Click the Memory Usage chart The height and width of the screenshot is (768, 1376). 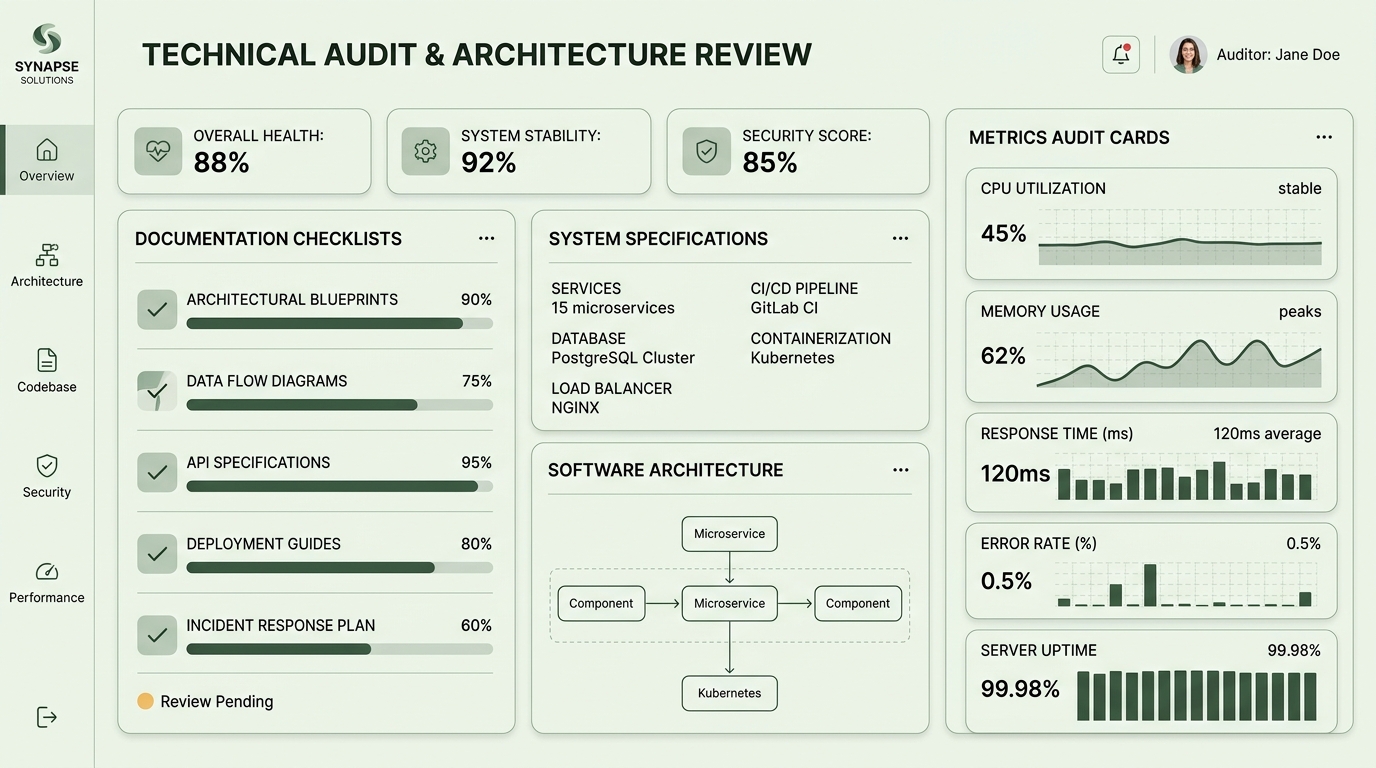pos(1179,361)
